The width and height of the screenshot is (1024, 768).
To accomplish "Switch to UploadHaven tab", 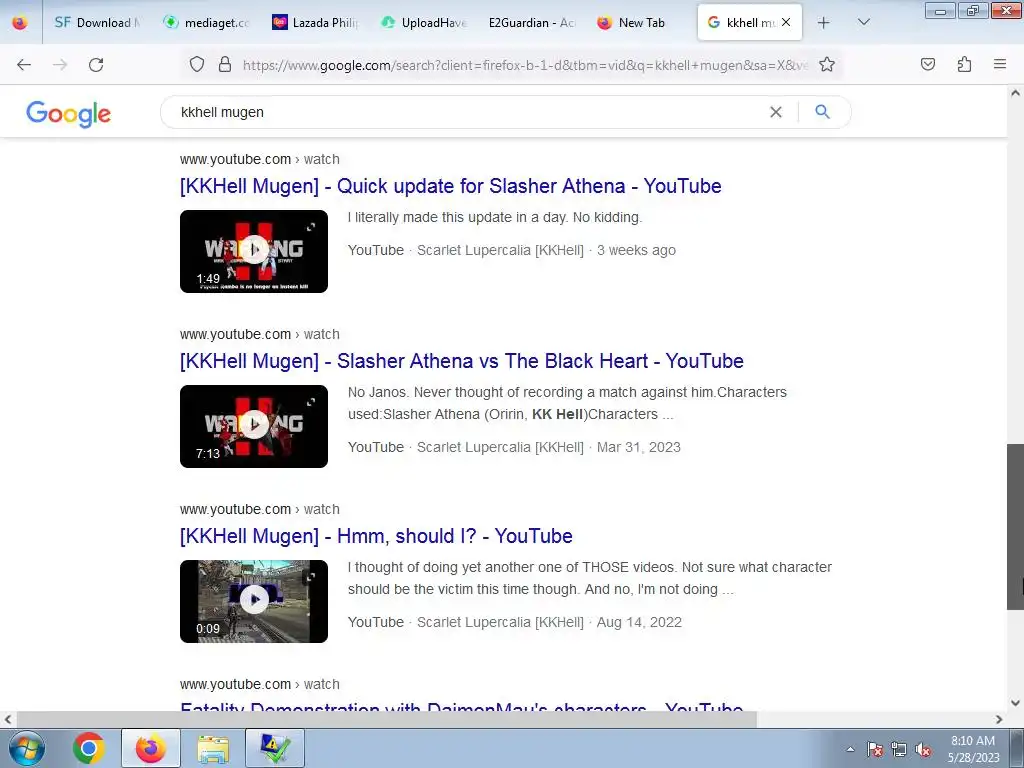I will click(423, 22).
